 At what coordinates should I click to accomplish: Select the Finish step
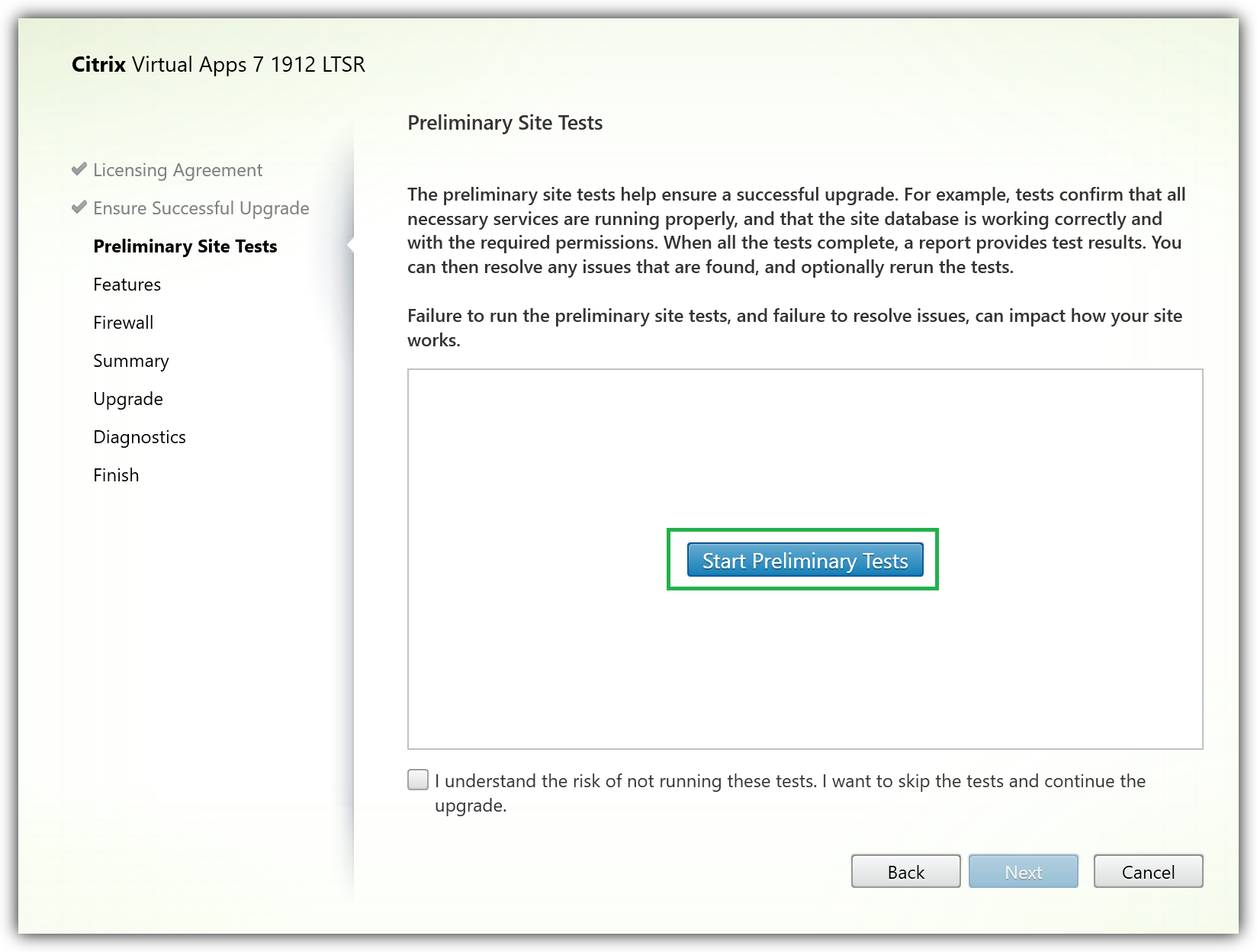point(116,475)
